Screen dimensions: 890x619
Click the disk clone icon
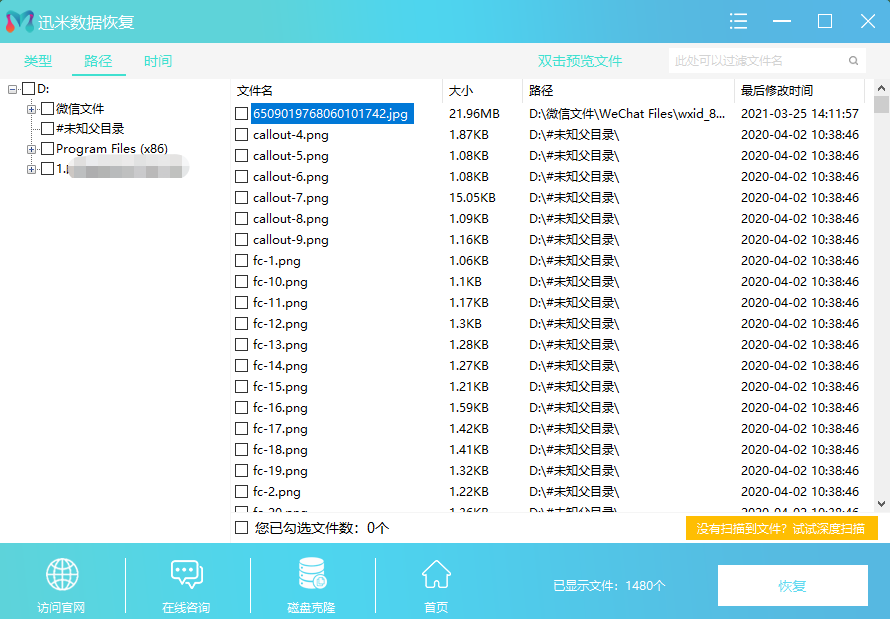[311, 575]
